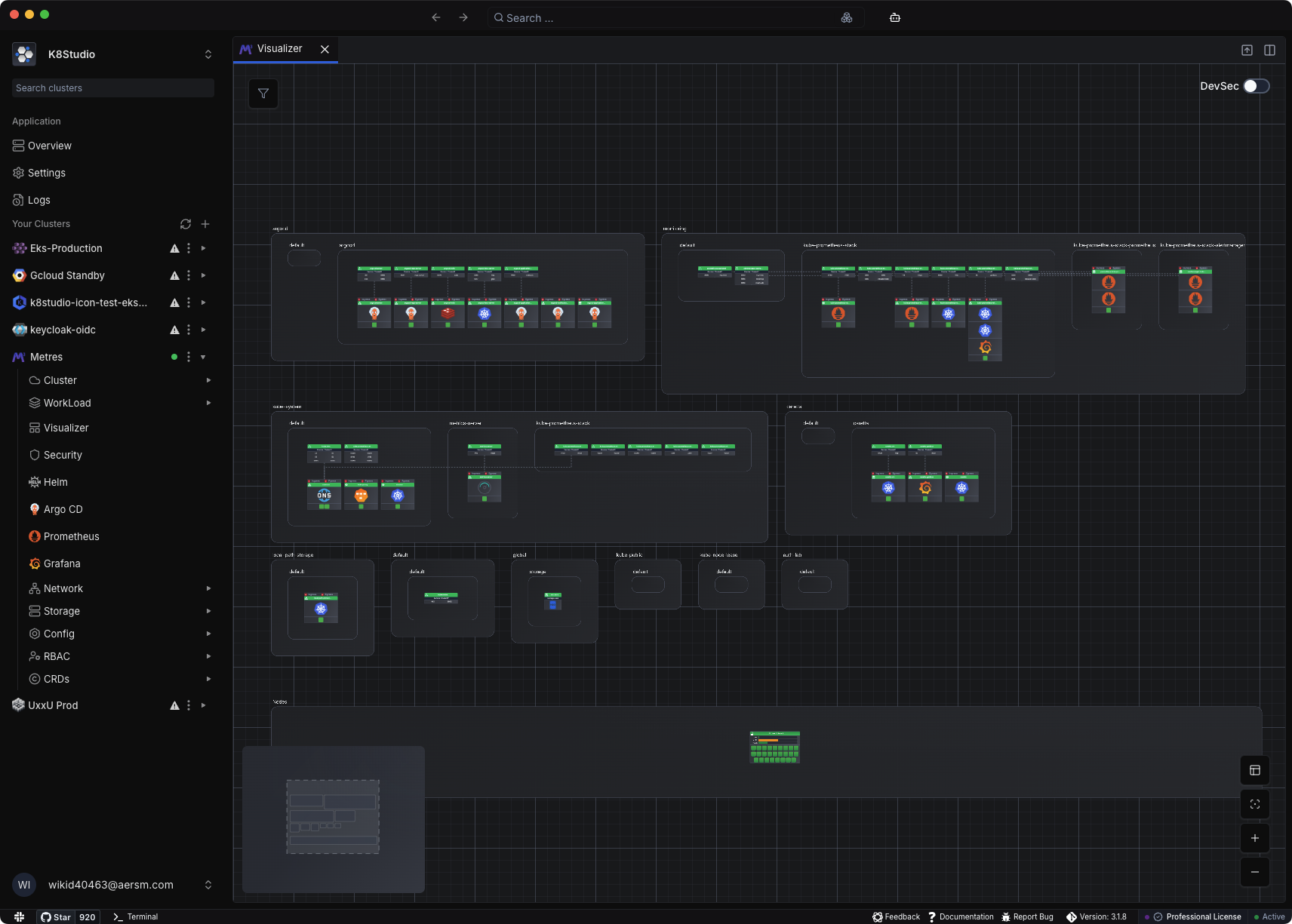Toggle the DevSec switch
This screenshot has height=924, width=1292.
(x=1256, y=86)
